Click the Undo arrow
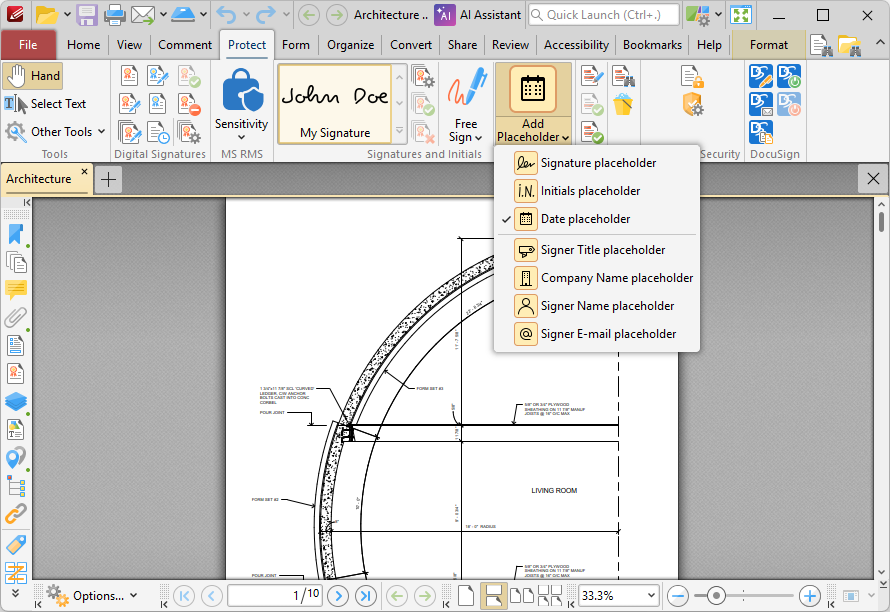 226,15
